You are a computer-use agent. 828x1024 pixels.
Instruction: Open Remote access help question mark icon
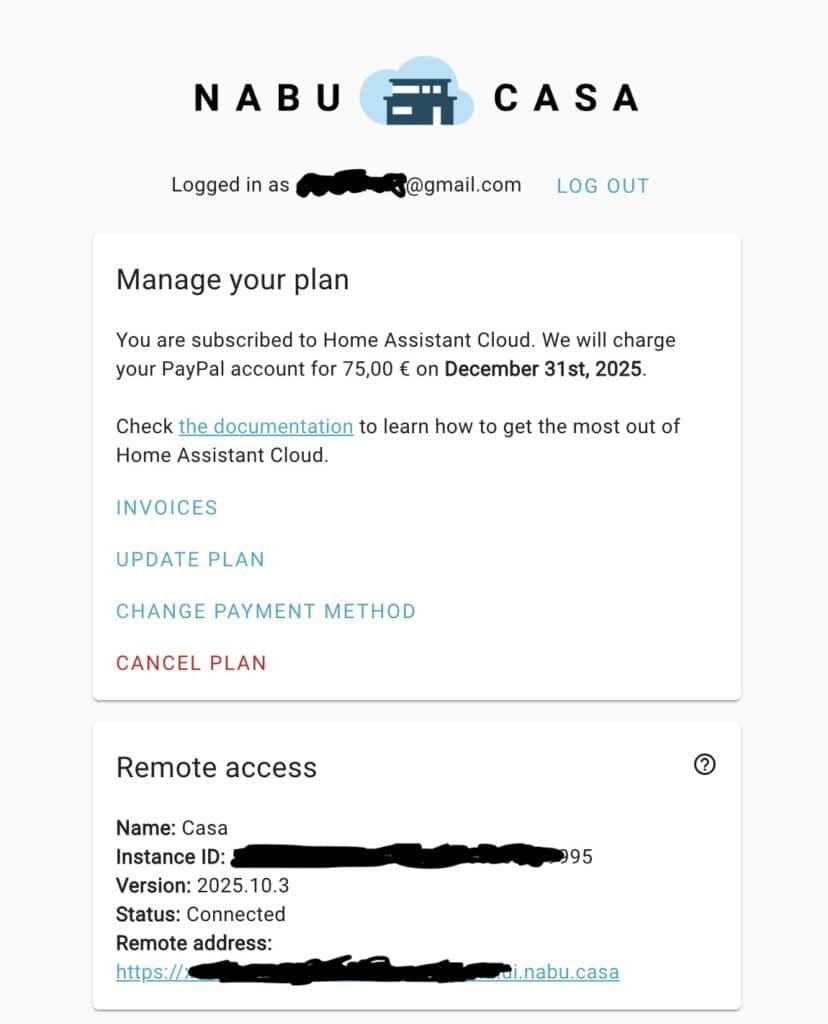[x=704, y=765]
